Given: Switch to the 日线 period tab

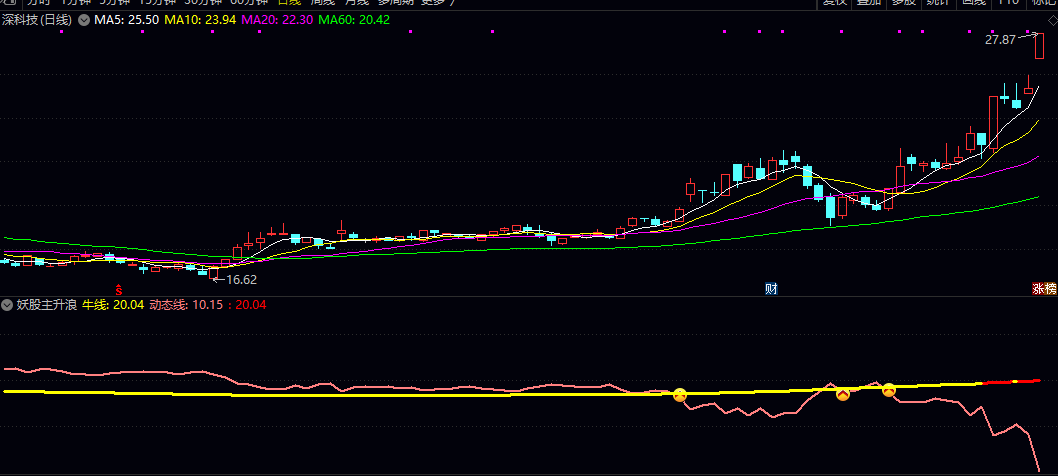Looking at the screenshot, I should (x=289, y=2).
